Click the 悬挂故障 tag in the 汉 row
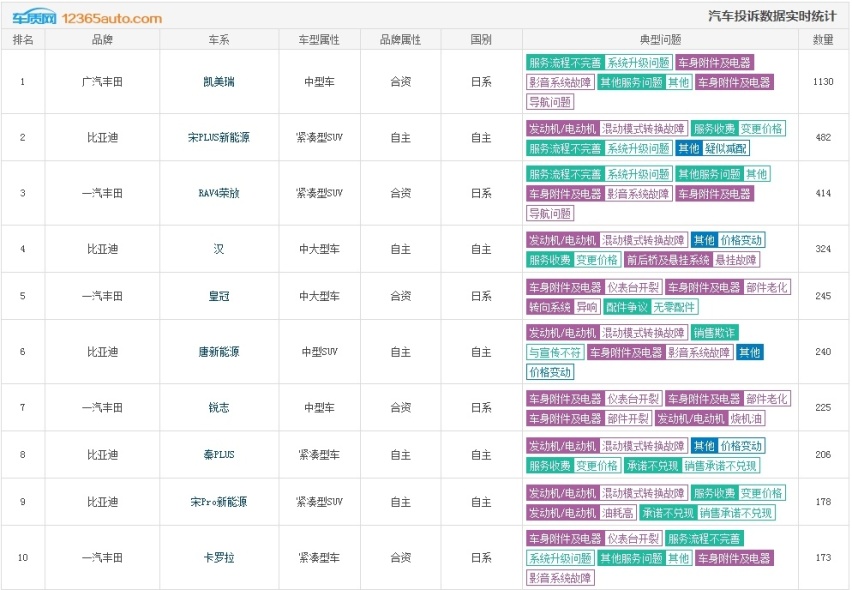 [x=736, y=260]
